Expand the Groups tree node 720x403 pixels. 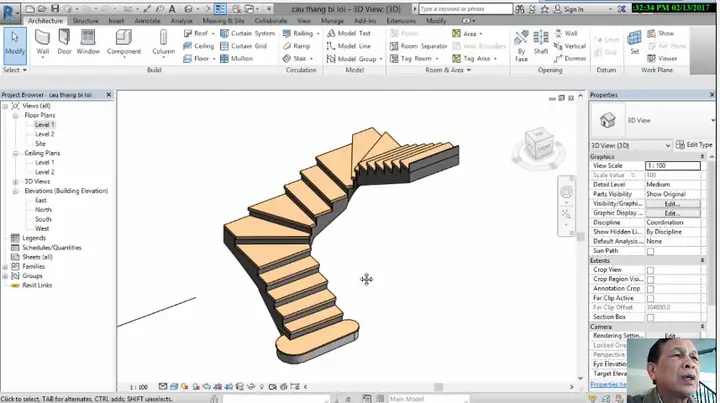(x=5, y=276)
